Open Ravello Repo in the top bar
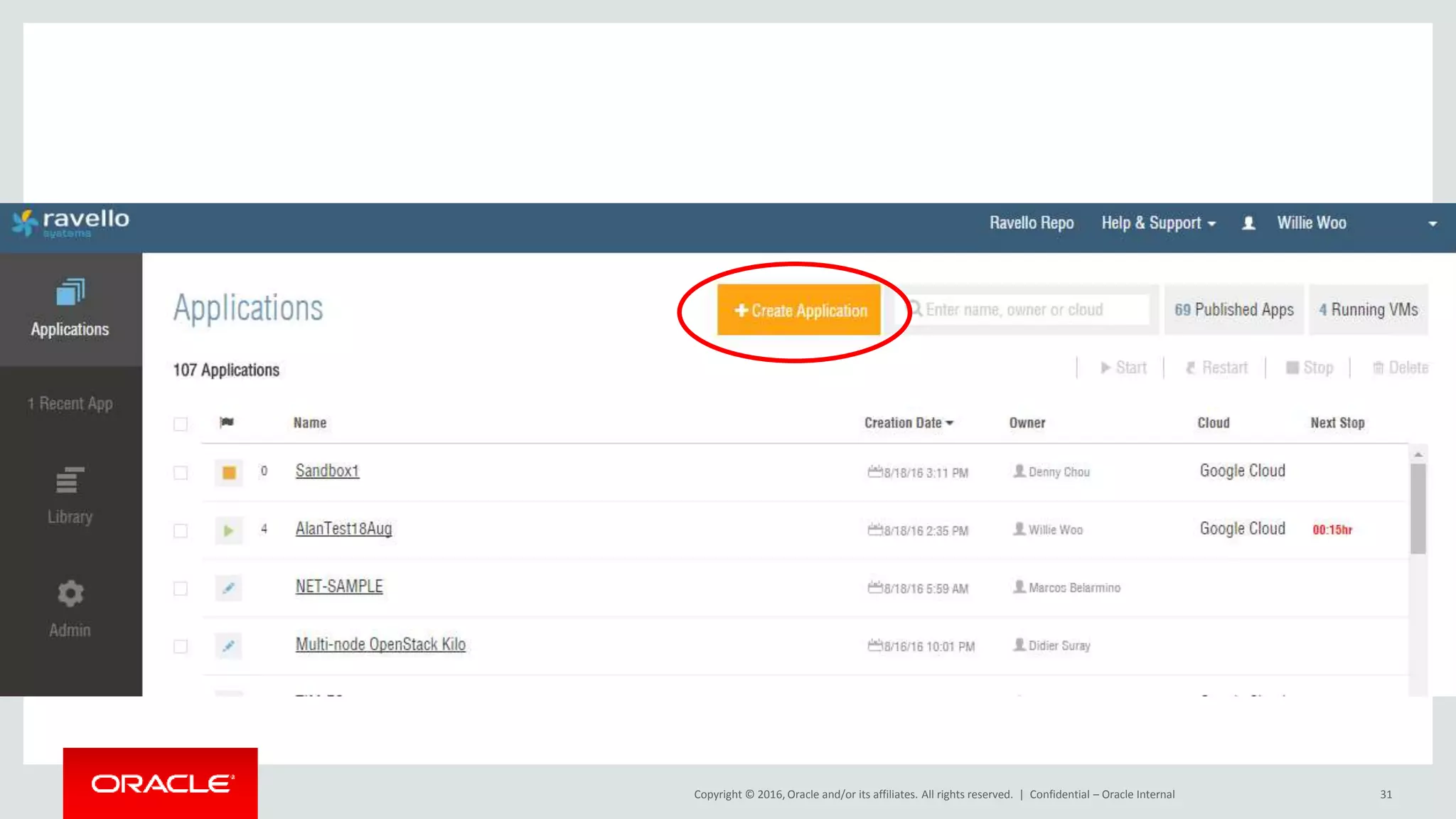The image size is (1456, 819). pos(1031,223)
